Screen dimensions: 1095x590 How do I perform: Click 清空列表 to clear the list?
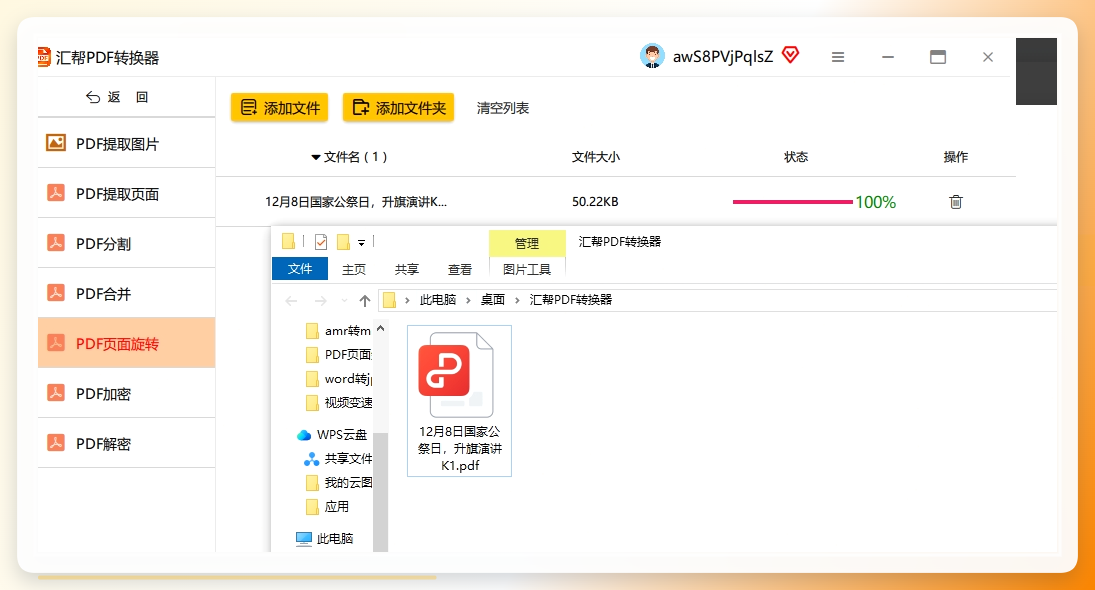[503, 108]
